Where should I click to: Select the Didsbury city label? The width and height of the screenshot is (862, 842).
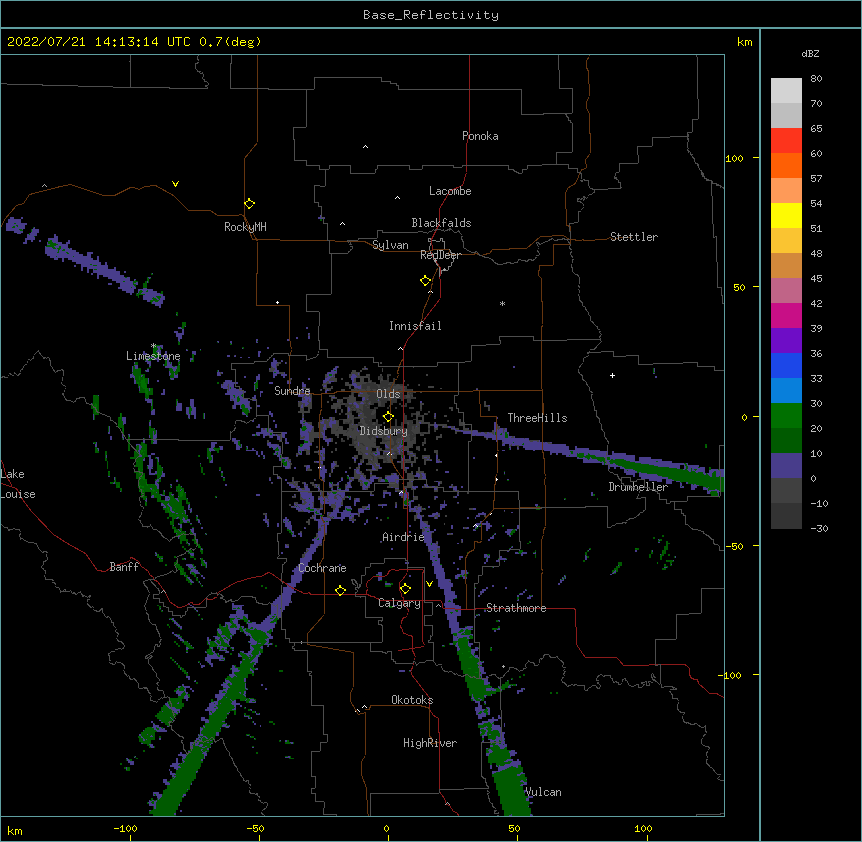coord(384,431)
